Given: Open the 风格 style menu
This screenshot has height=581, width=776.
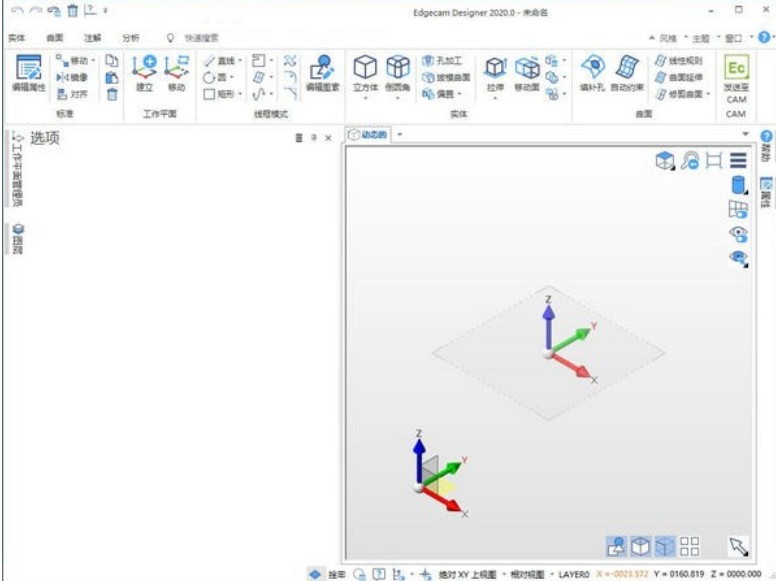Looking at the screenshot, I should (x=668, y=38).
